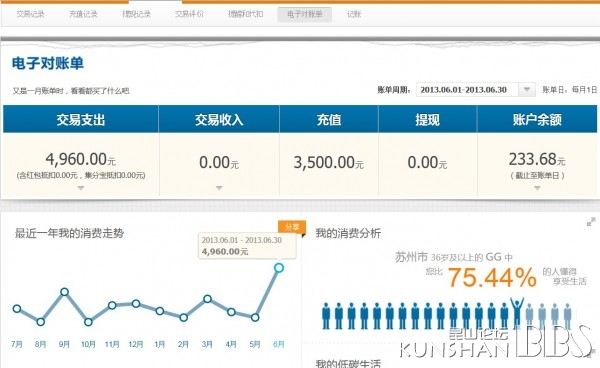Click the 0.00元 value under 提现
Image resolution: width=600 pixels, height=368 pixels.
point(427,163)
